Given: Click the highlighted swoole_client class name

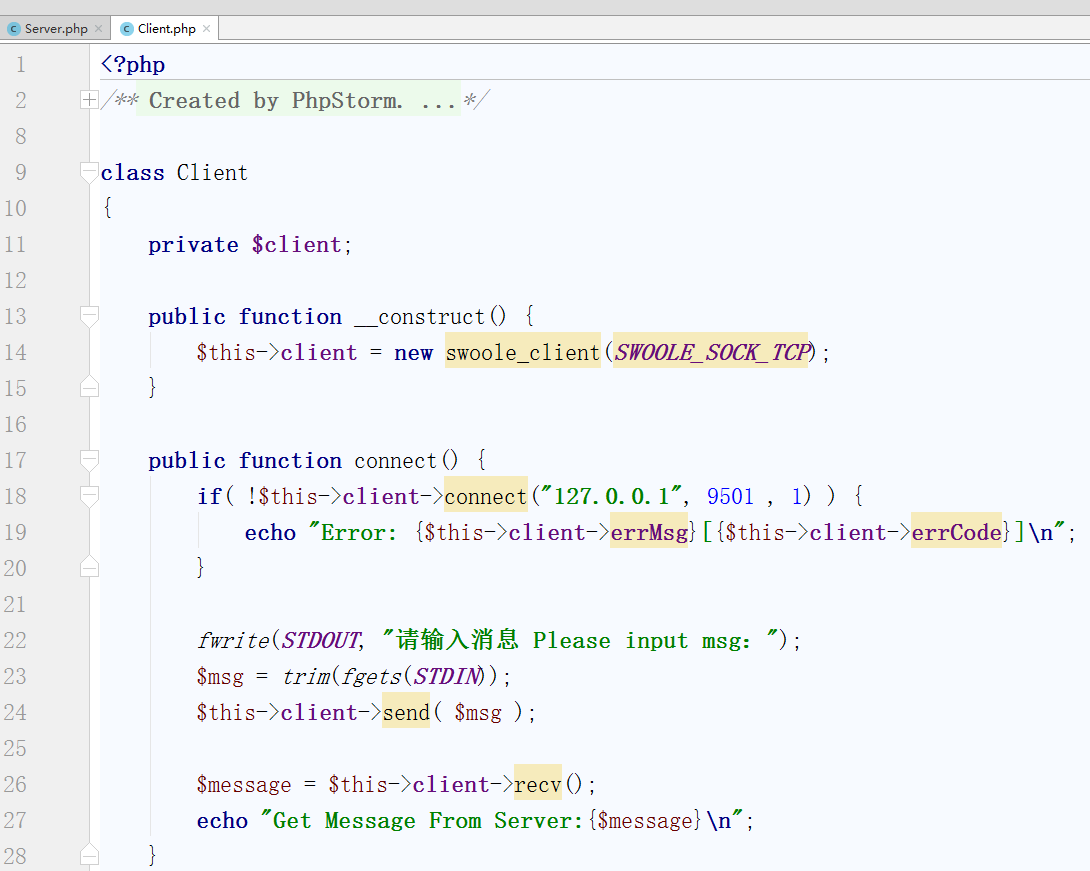Looking at the screenshot, I should point(522,352).
